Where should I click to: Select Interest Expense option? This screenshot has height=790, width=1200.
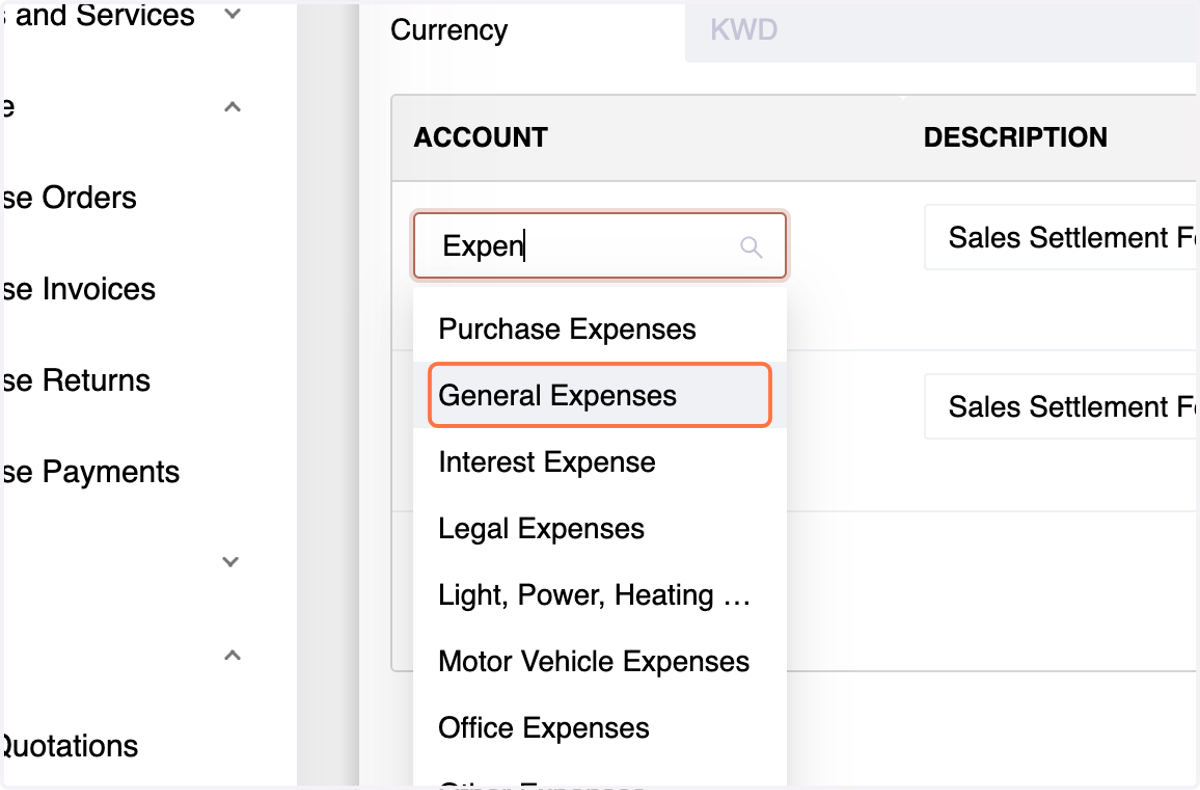click(600, 462)
